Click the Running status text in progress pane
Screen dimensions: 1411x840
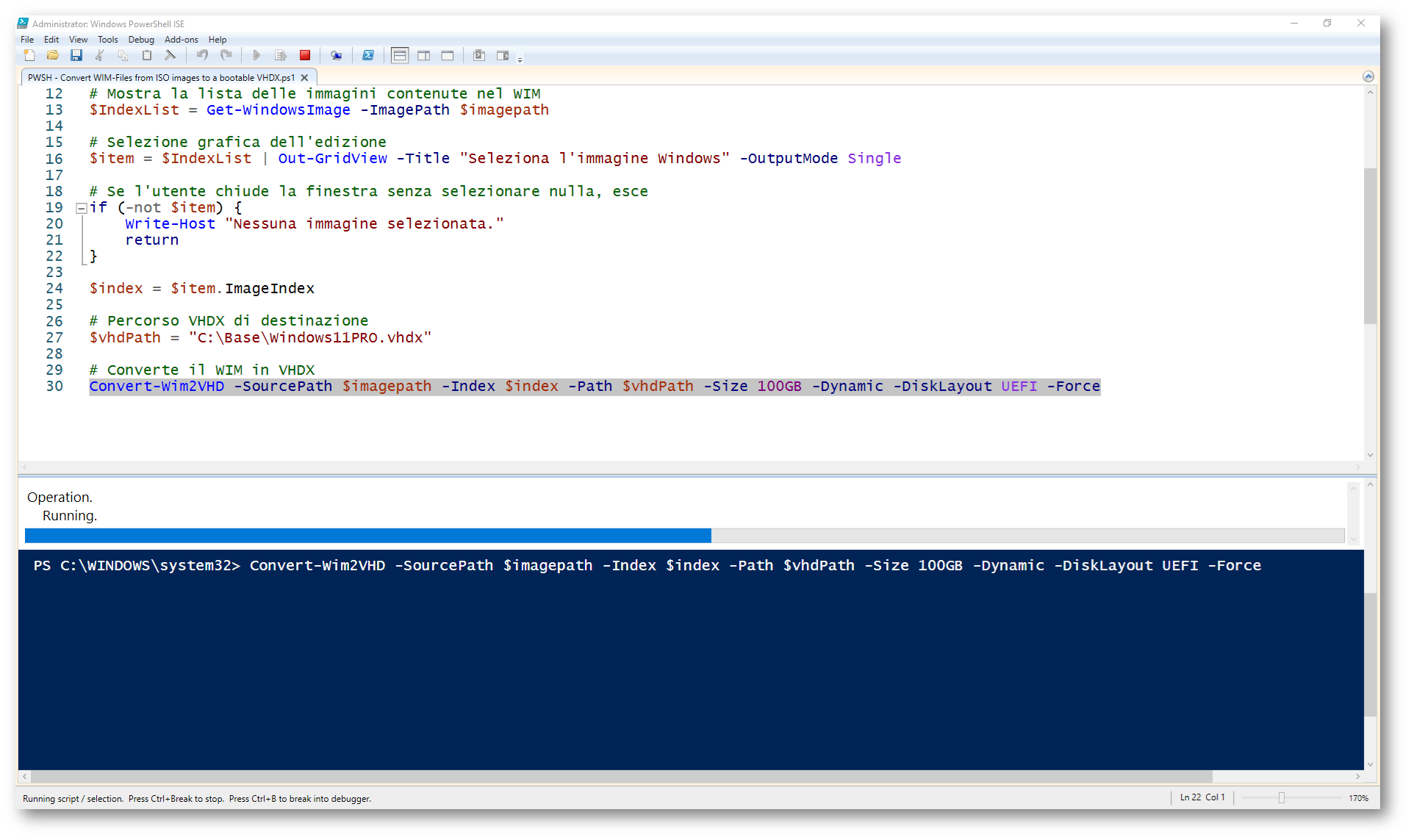[70, 516]
